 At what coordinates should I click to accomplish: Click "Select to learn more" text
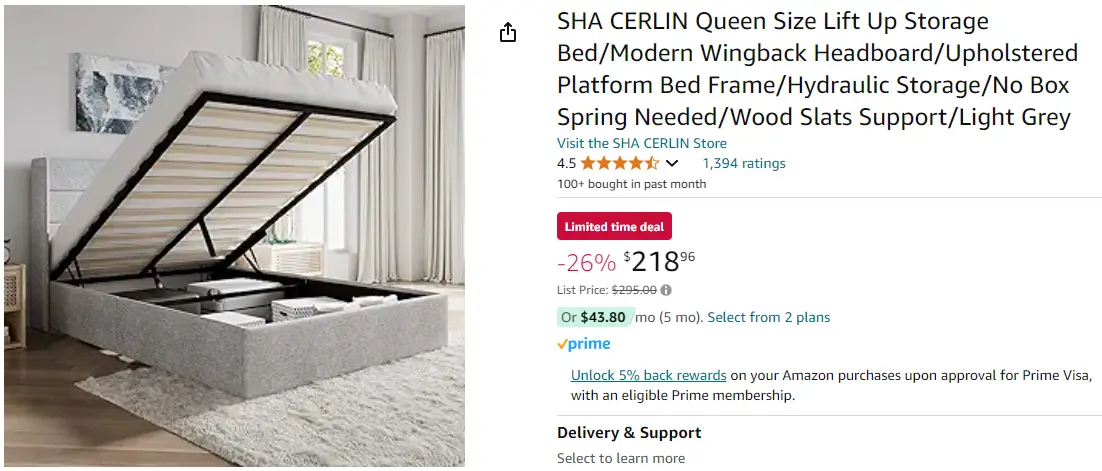[620, 458]
